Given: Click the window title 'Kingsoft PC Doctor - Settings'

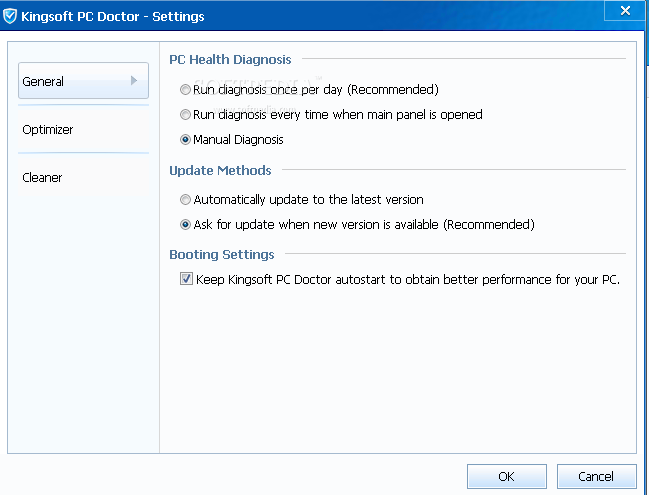Looking at the screenshot, I should click(113, 17).
